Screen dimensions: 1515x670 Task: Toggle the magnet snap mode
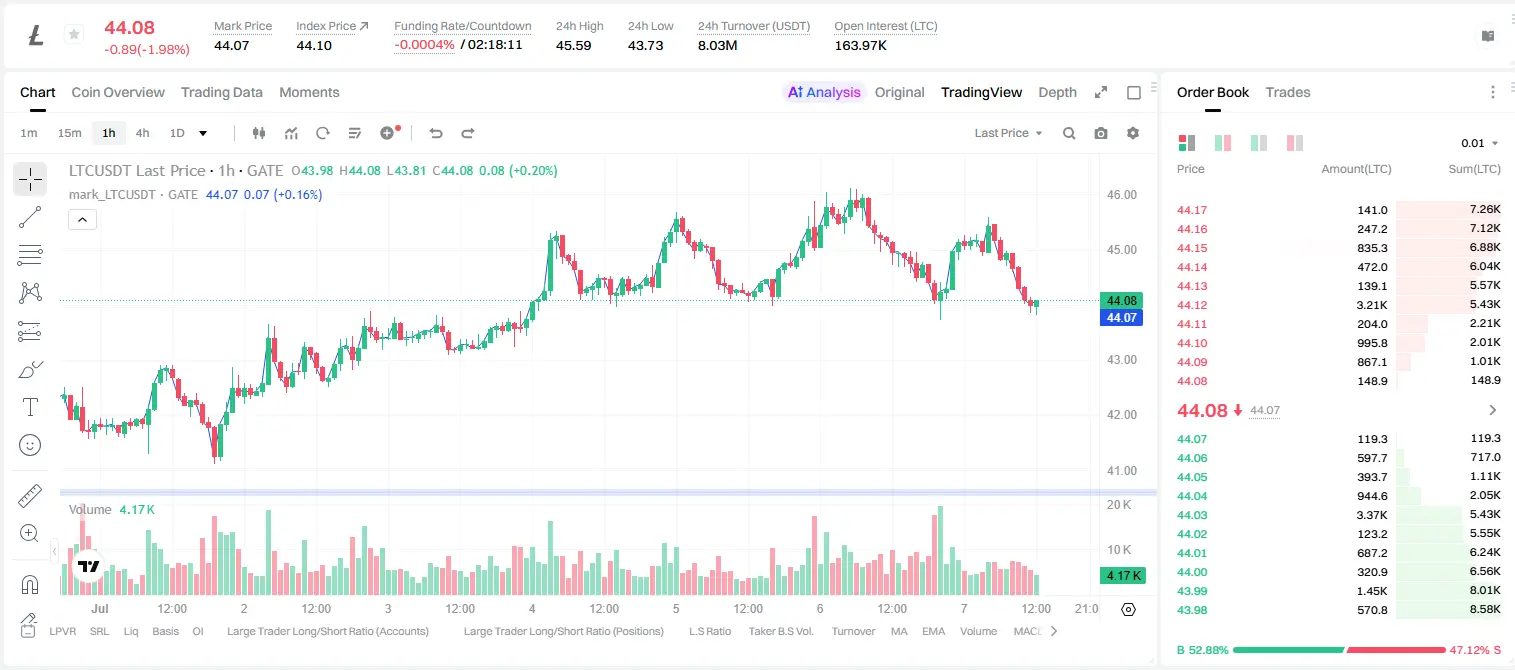coord(30,584)
